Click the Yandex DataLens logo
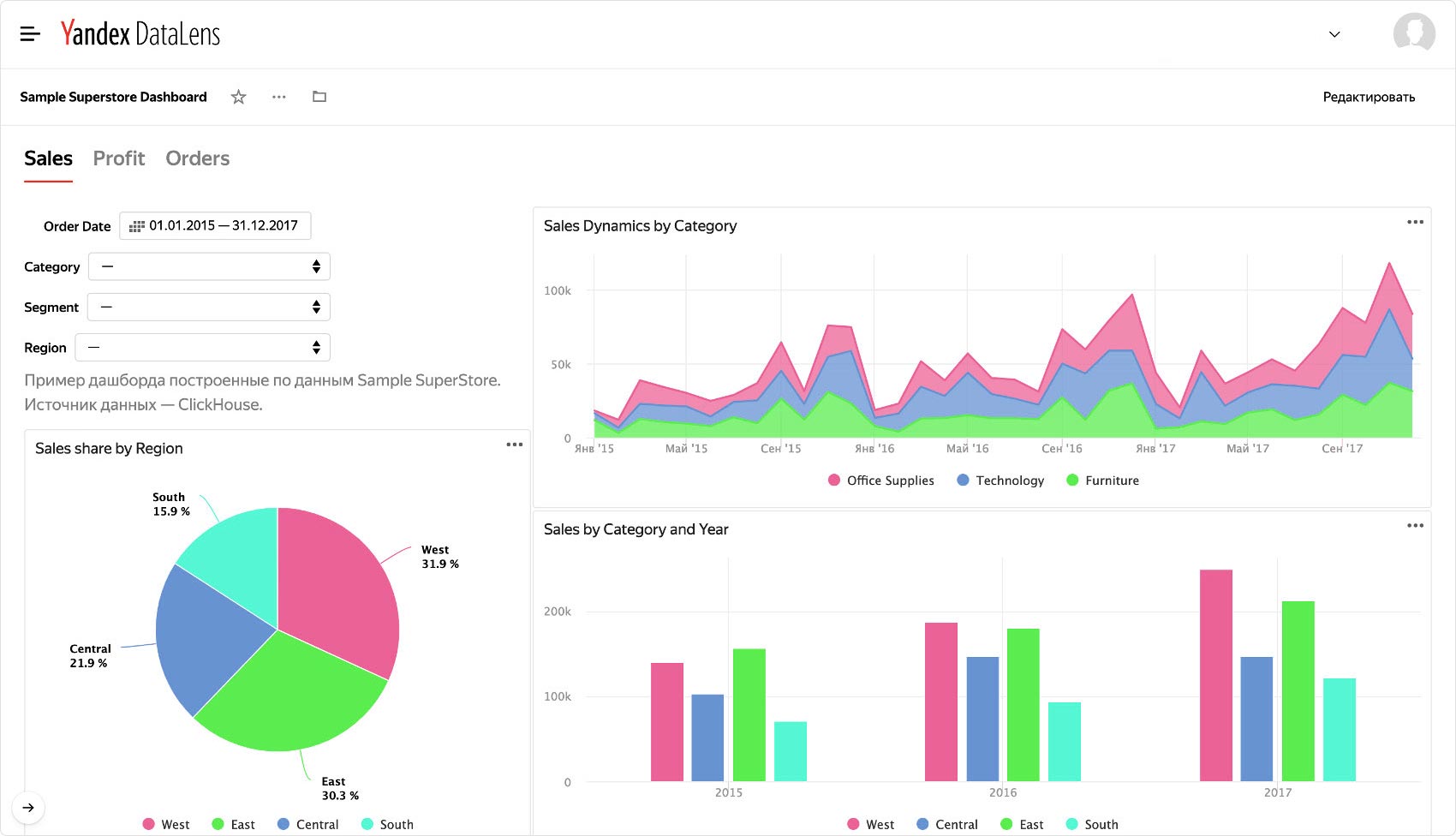The width and height of the screenshot is (1456, 836). [x=140, y=33]
